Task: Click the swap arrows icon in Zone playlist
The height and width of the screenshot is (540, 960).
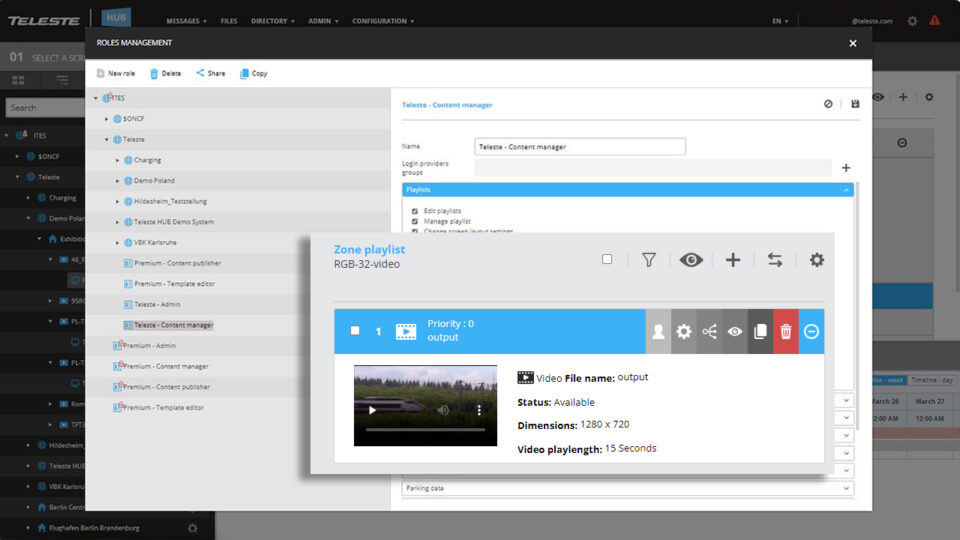Action: [x=774, y=260]
